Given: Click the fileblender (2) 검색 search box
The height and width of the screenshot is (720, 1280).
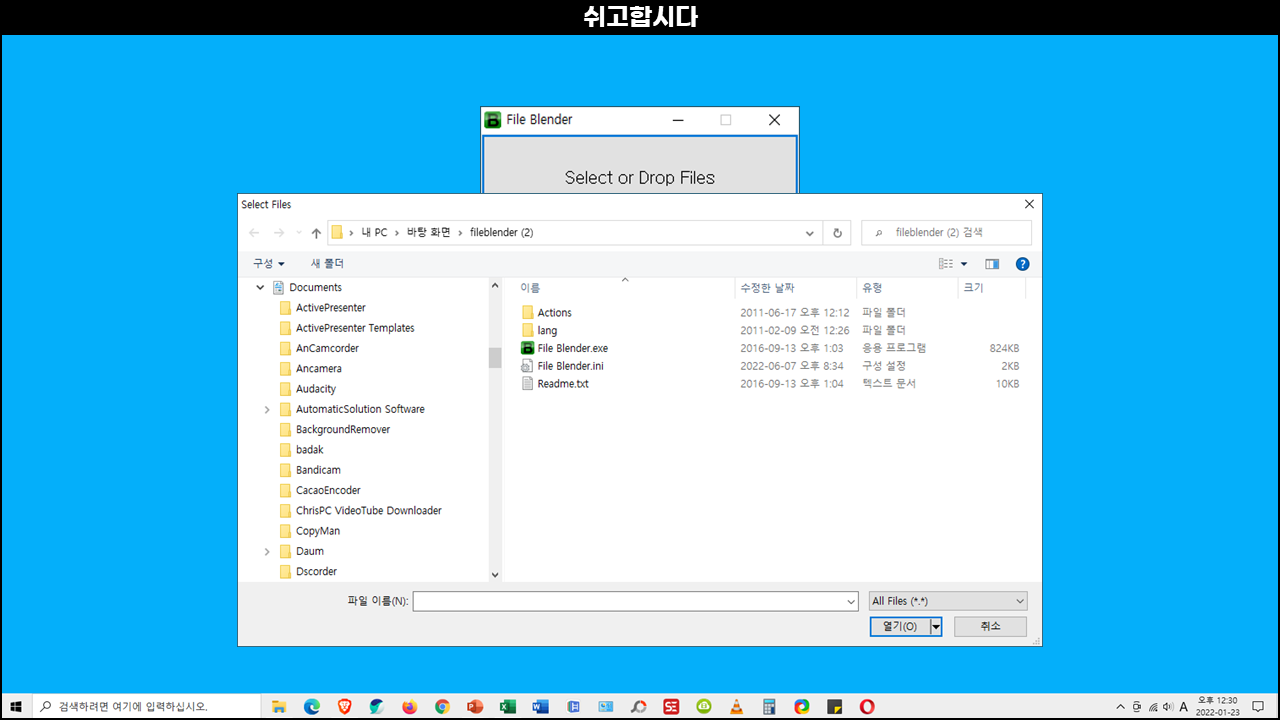Looking at the screenshot, I should (946, 233).
